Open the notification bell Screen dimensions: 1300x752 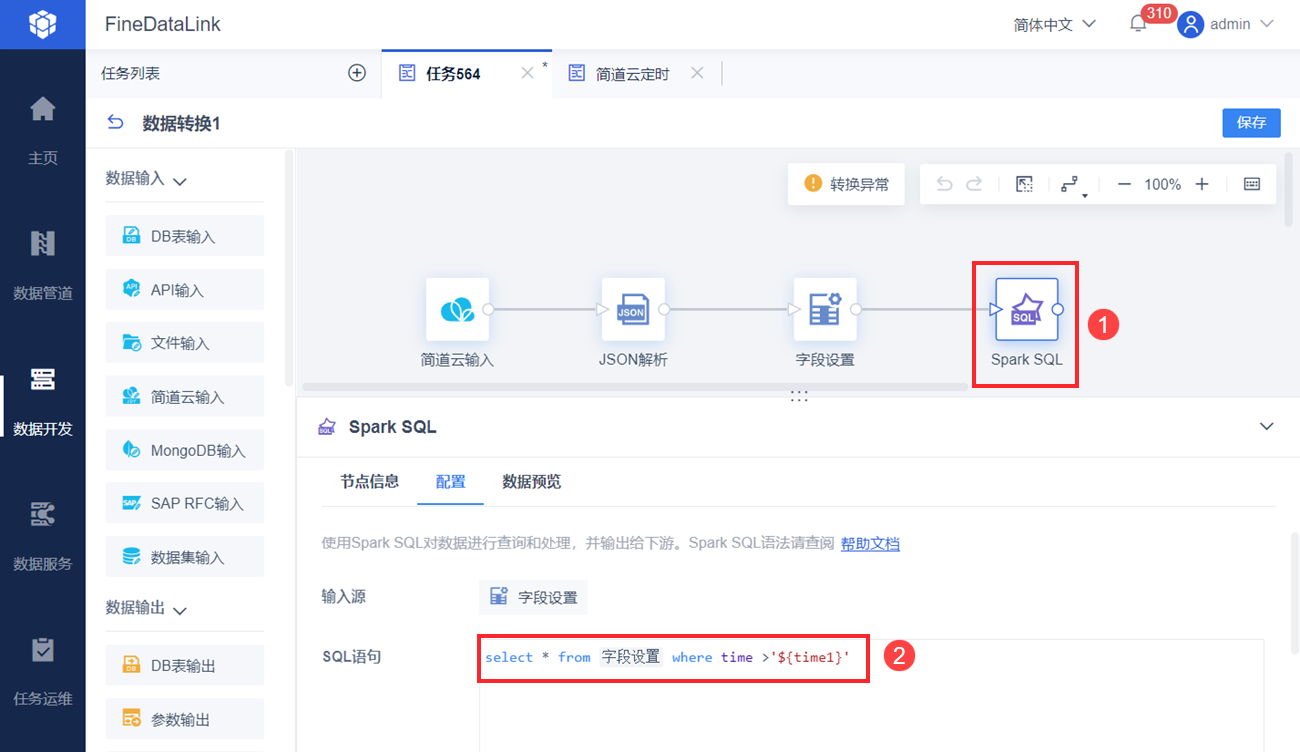click(1138, 24)
